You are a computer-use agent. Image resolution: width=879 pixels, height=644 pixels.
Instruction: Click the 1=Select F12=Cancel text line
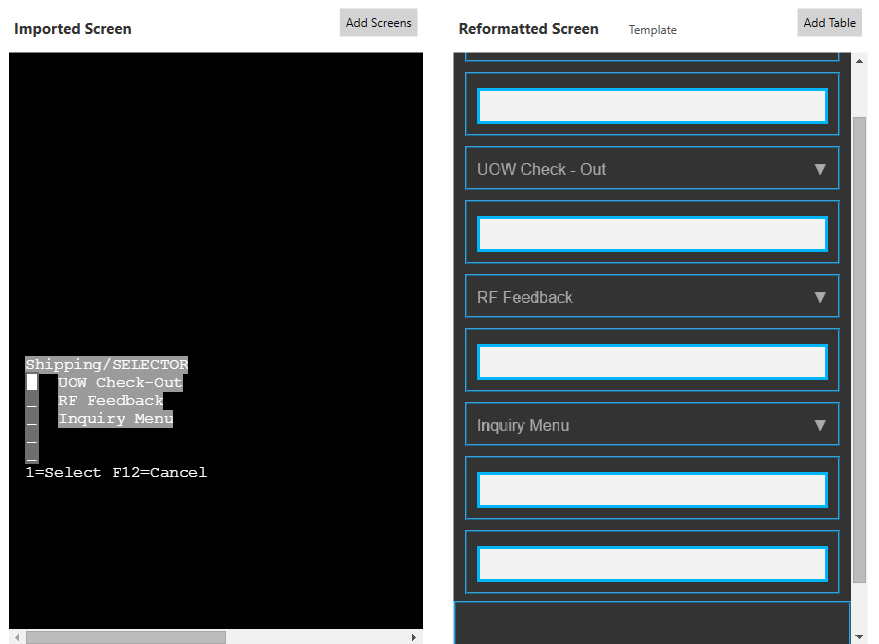click(116, 472)
